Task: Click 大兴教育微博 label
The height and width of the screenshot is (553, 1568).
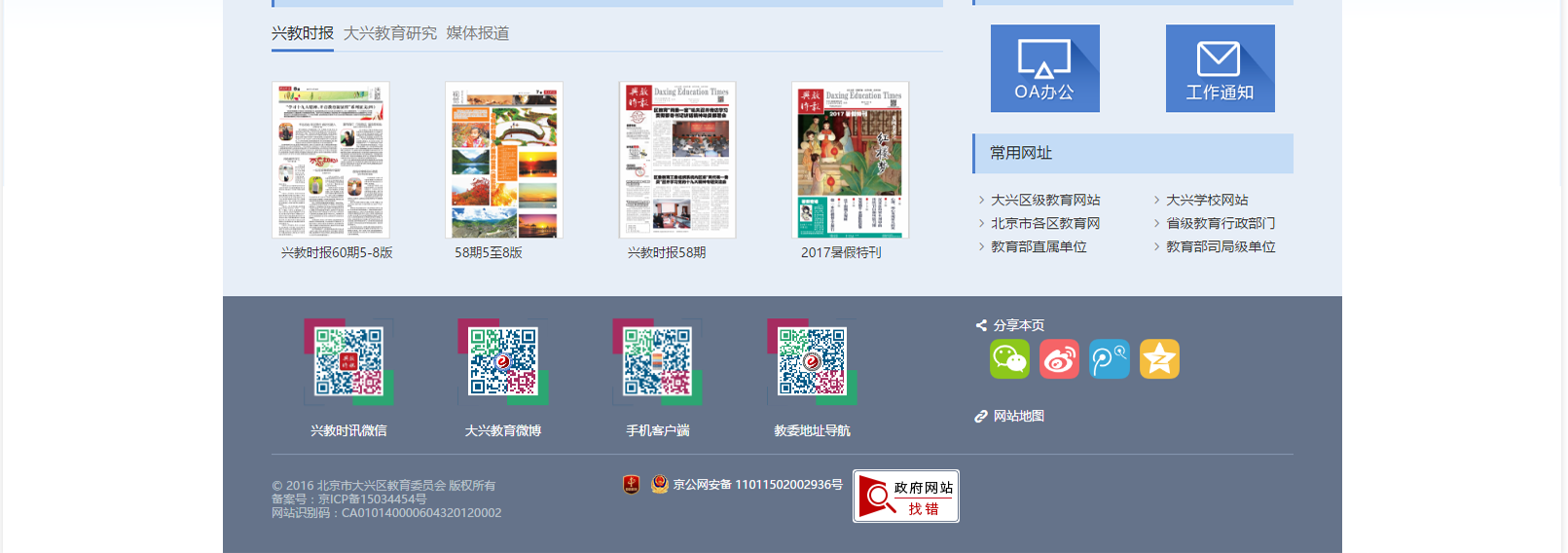Action: pos(503,430)
